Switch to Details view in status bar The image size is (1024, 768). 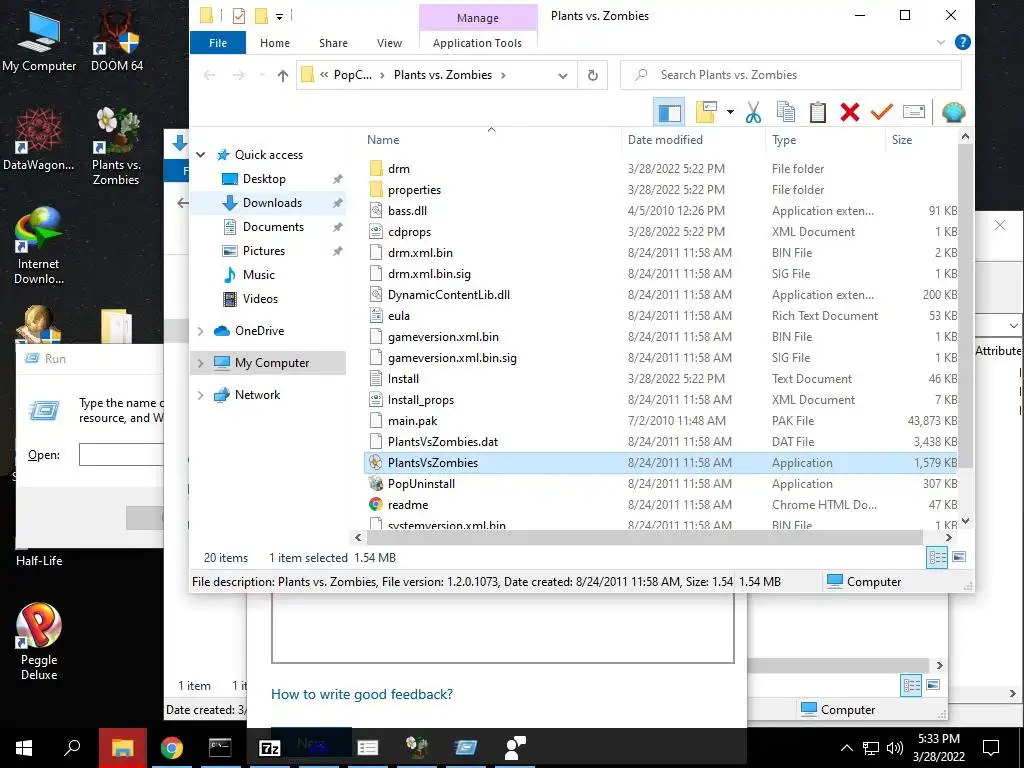point(936,558)
